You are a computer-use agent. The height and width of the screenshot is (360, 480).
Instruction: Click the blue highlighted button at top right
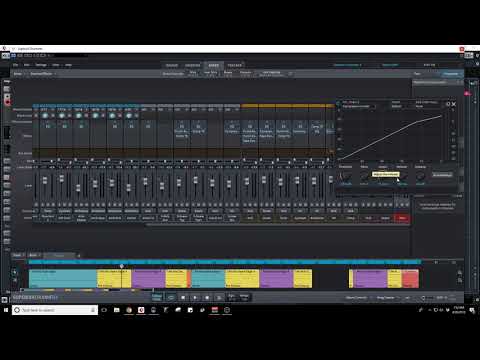pos(451,74)
